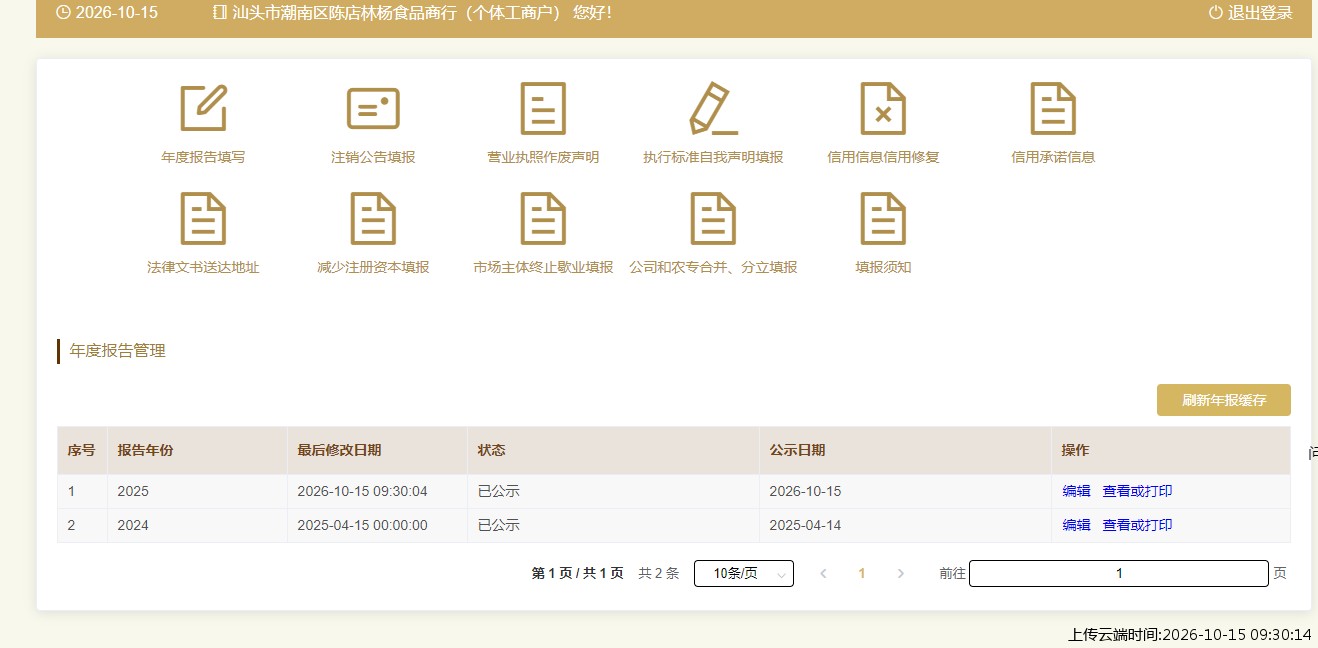
Task: Open the 注销公告填报 icon
Action: [x=373, y=108]
